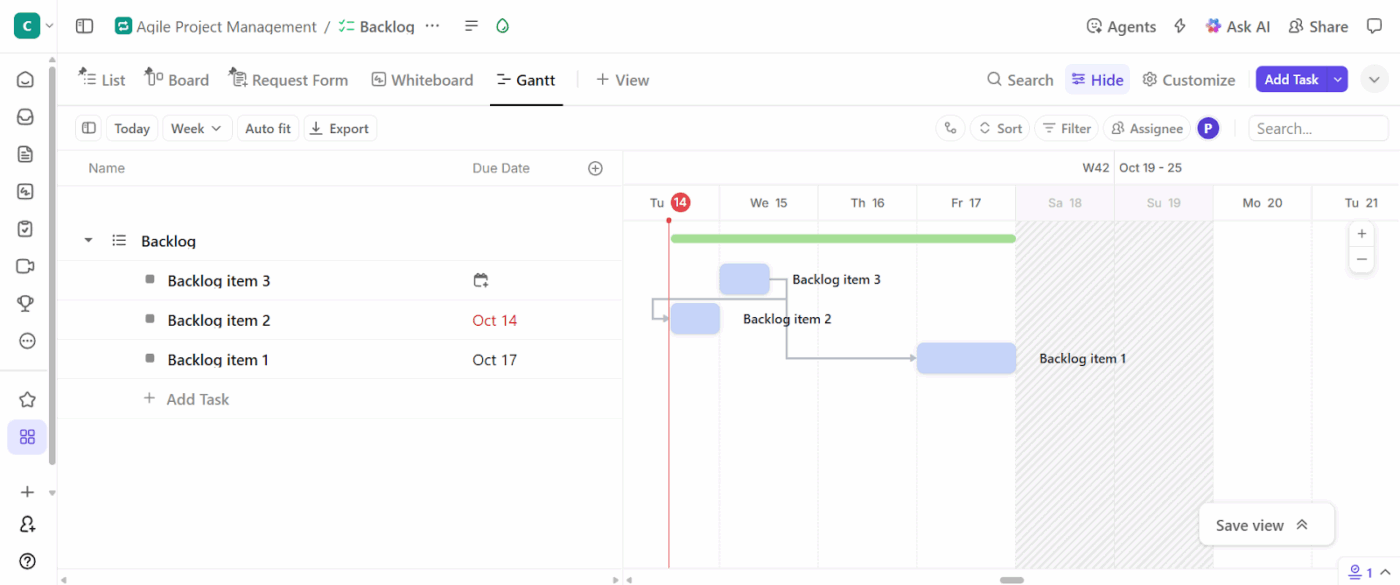Open the Week timescale dropdown
The image size is (1400, 585).
pos(197,128)
